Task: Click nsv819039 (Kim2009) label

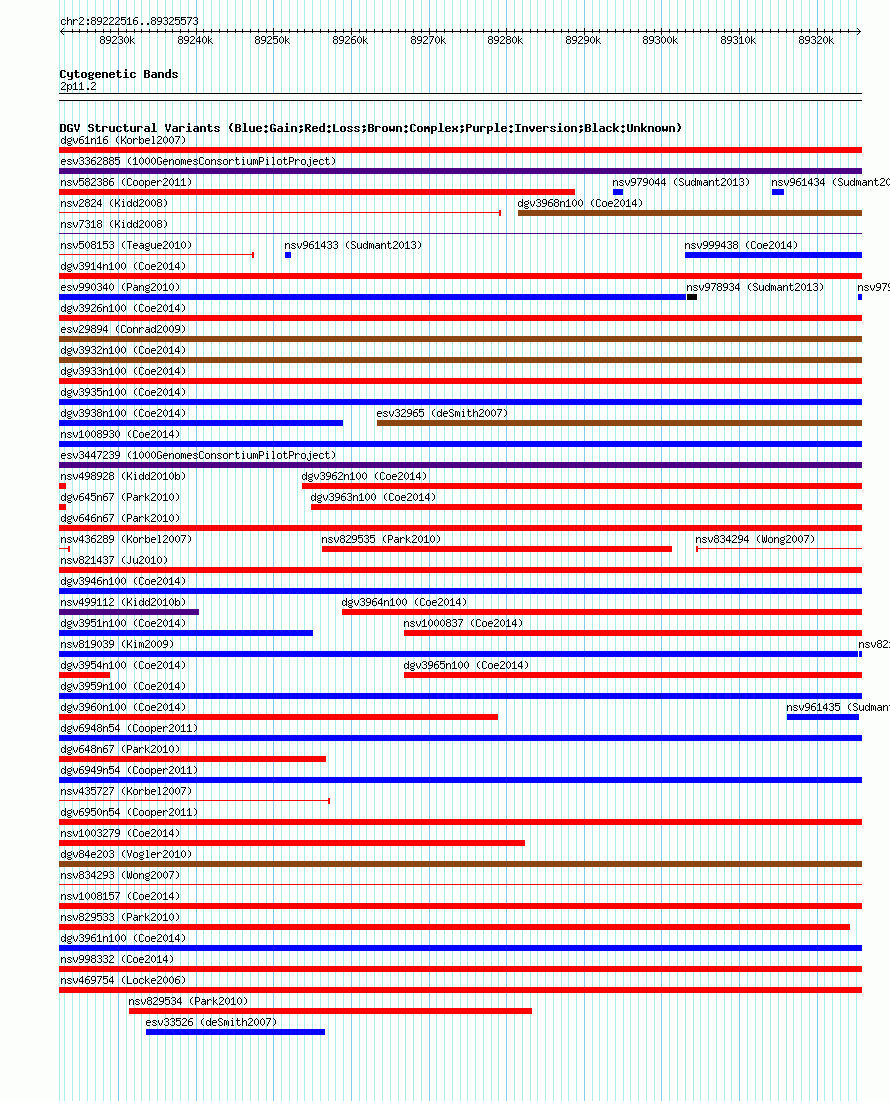Action: click(x=117, y=646)
